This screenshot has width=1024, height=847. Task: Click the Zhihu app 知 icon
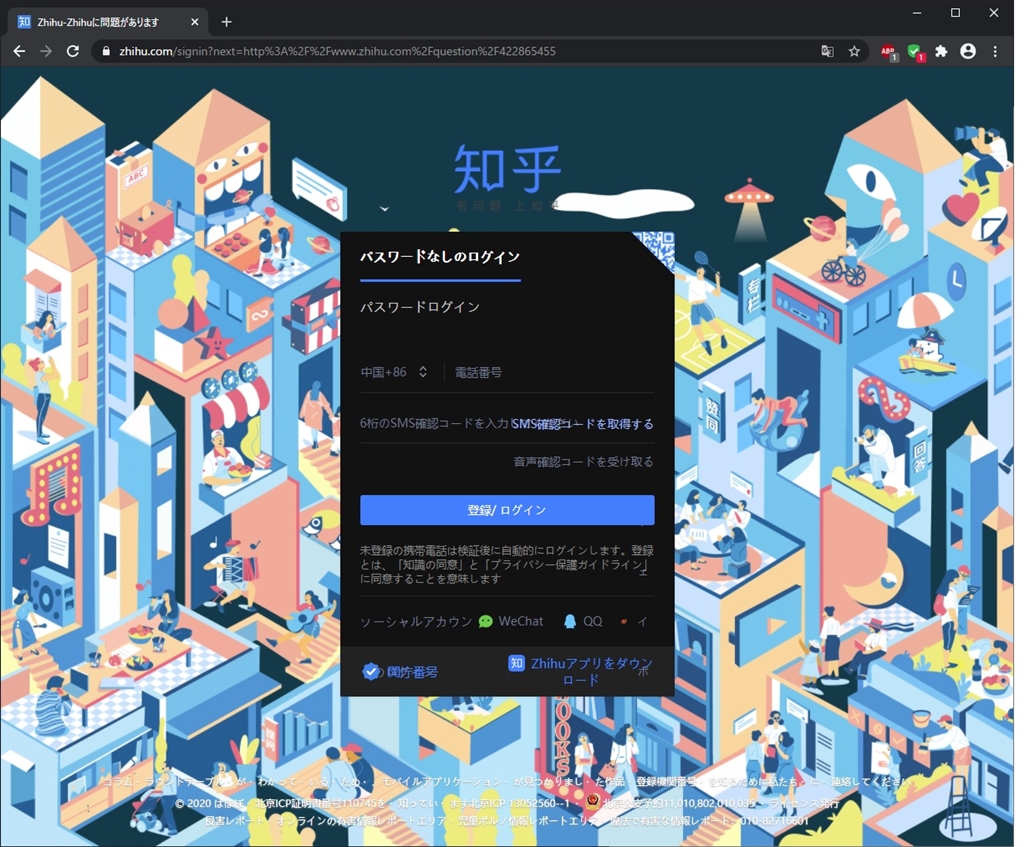516,663
